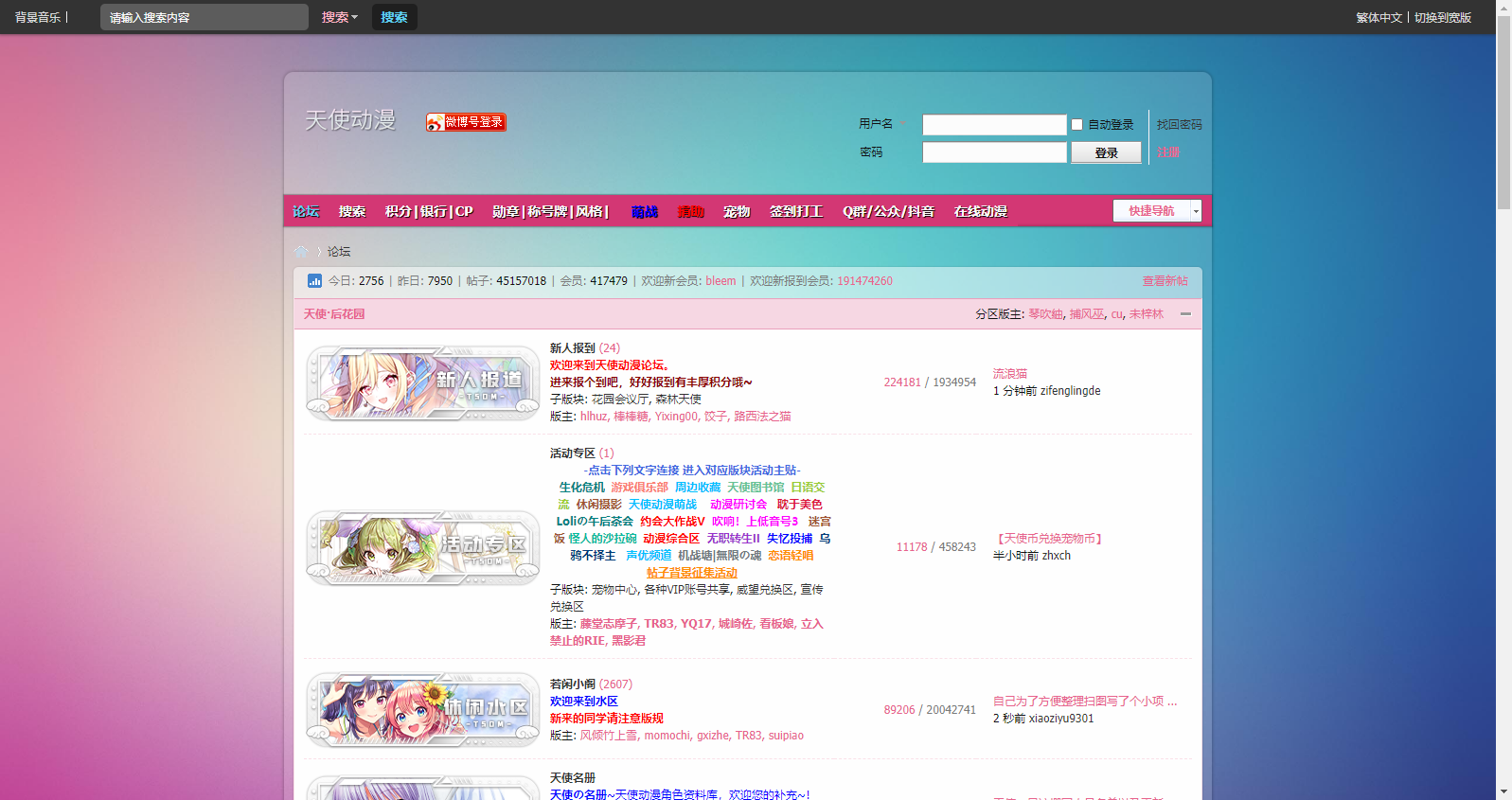Open poster xiaoziyu9301 profile
Screen dimensions: 1512x800
[x=1061, y=719]
